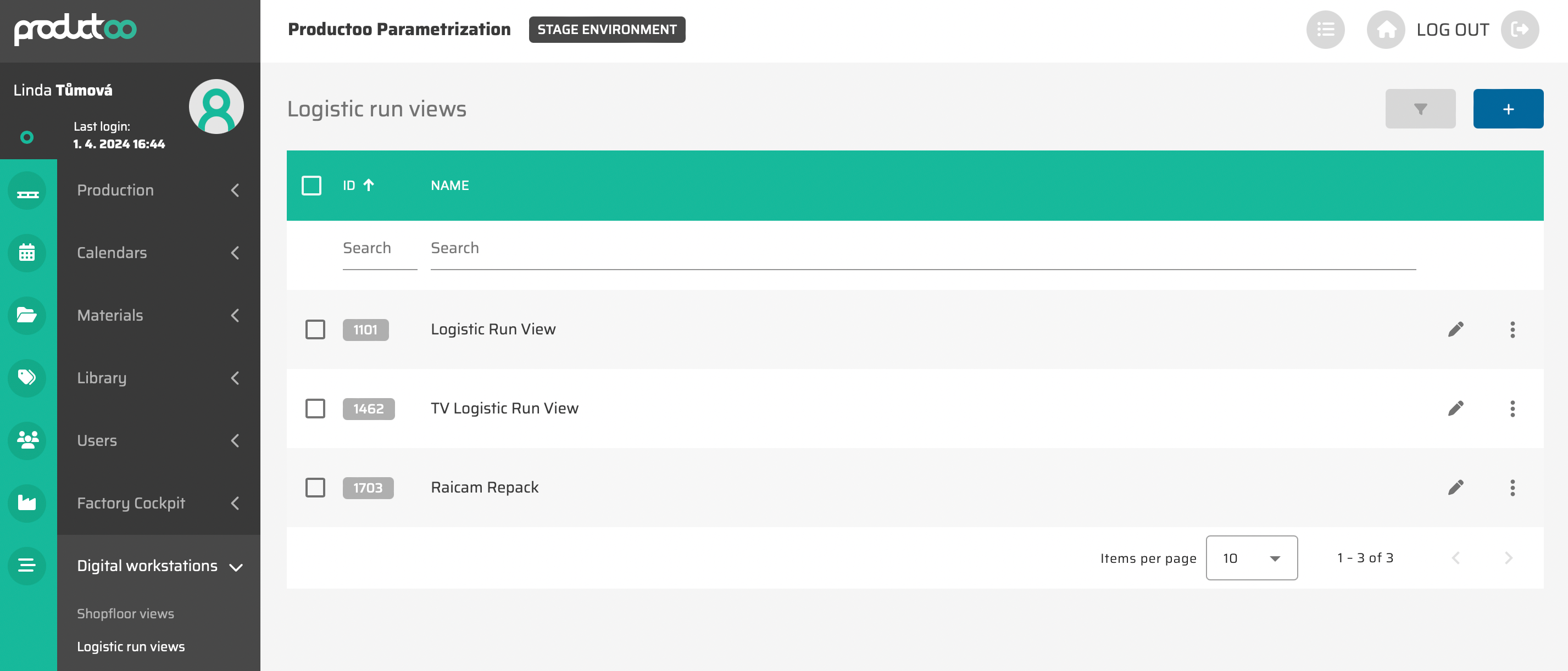Add new logistic run view with plus button

click(1507, 109)
